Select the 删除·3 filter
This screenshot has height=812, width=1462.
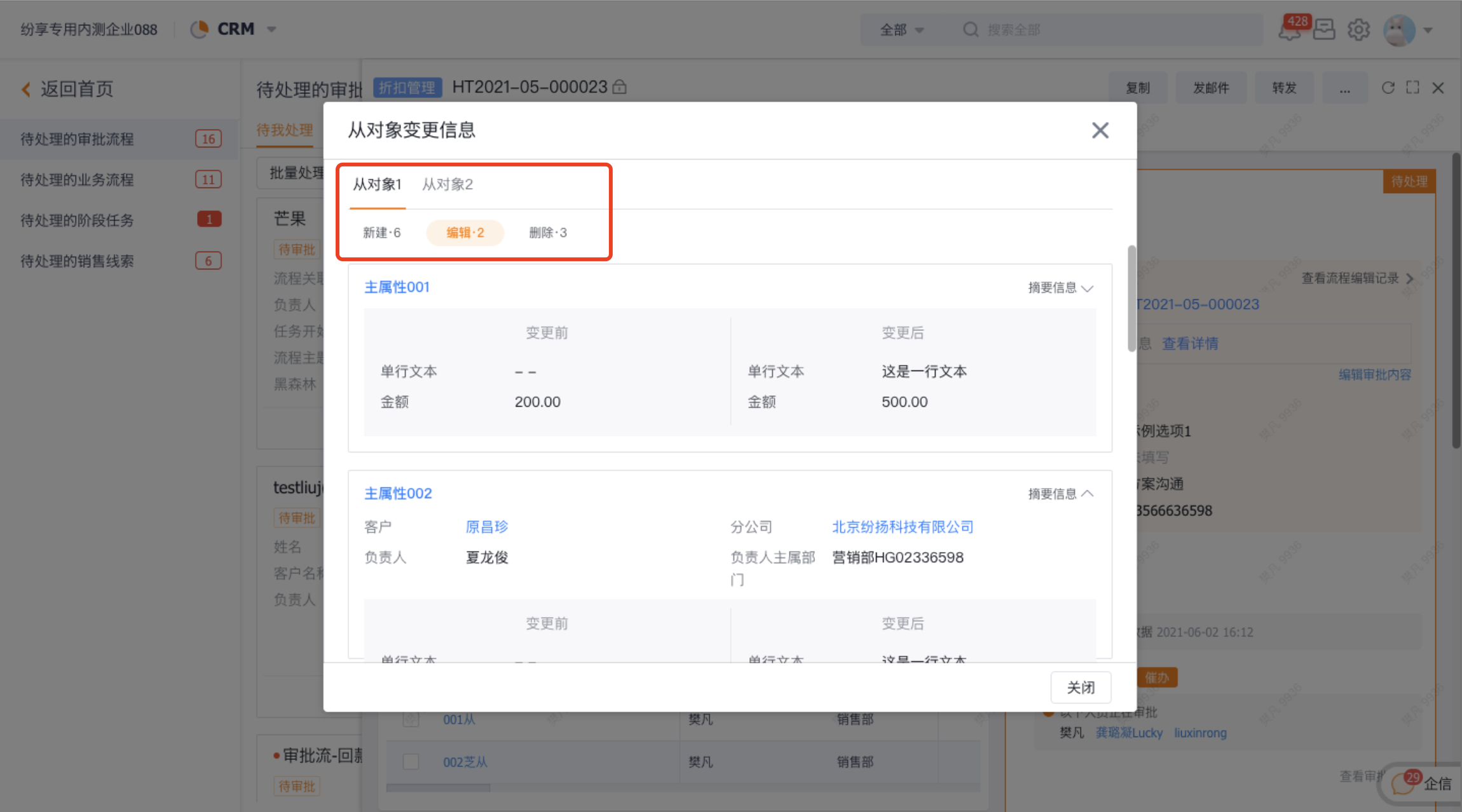click(x=548, y=233)
